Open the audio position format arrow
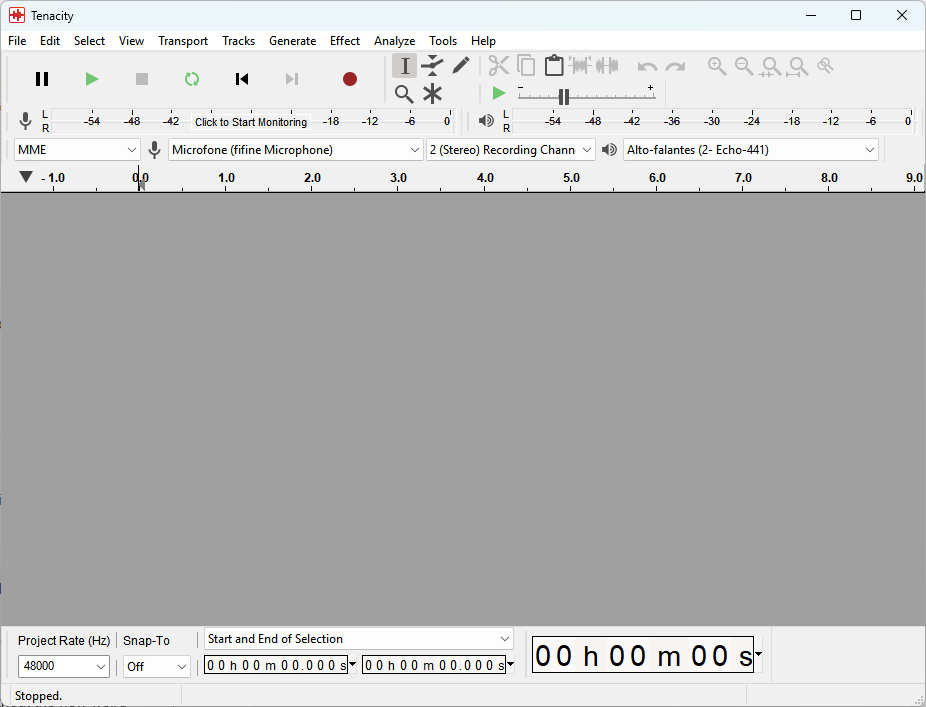The image size is (926, 707). [x=758, y=654]
